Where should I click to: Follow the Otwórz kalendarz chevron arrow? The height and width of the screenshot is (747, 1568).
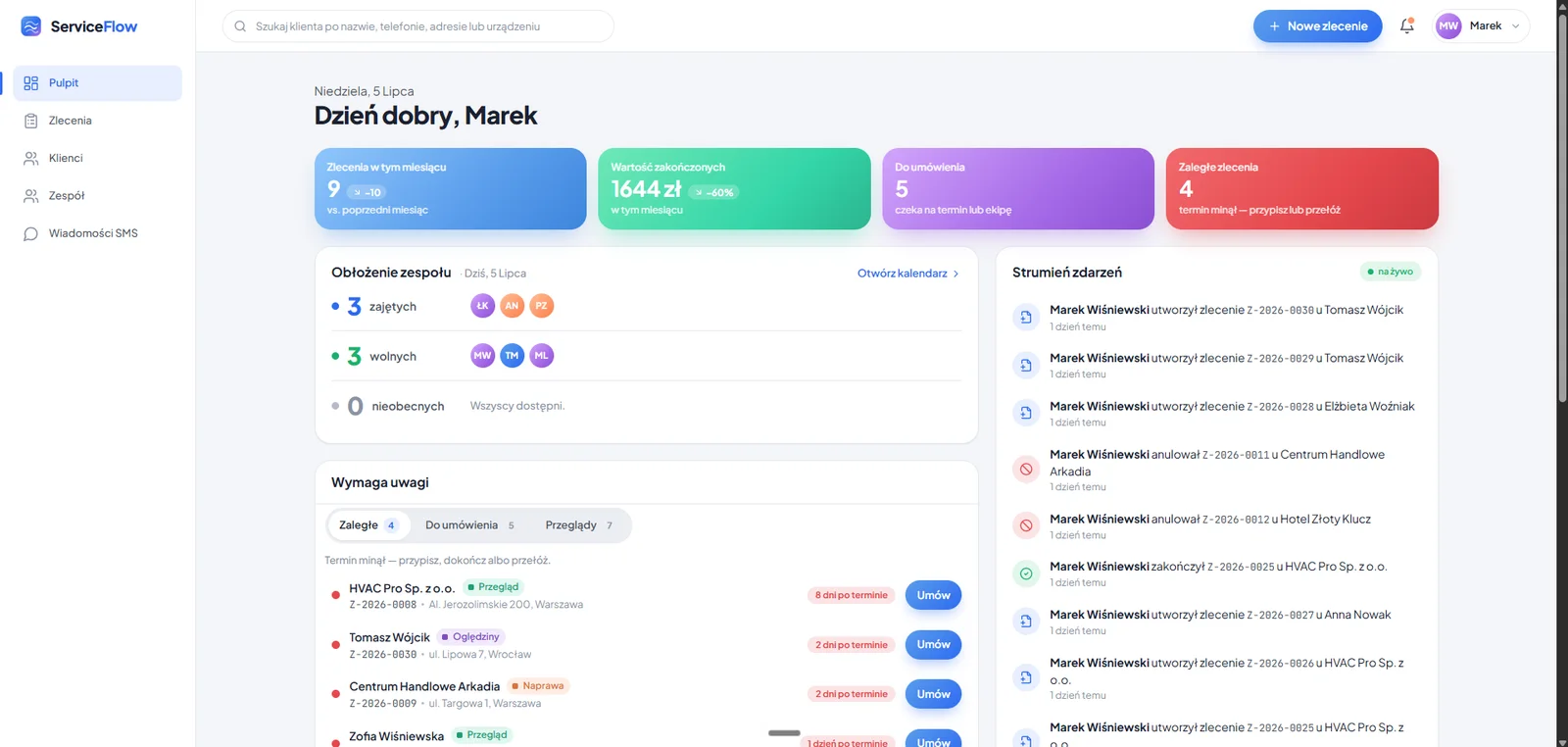pos(956,274)
